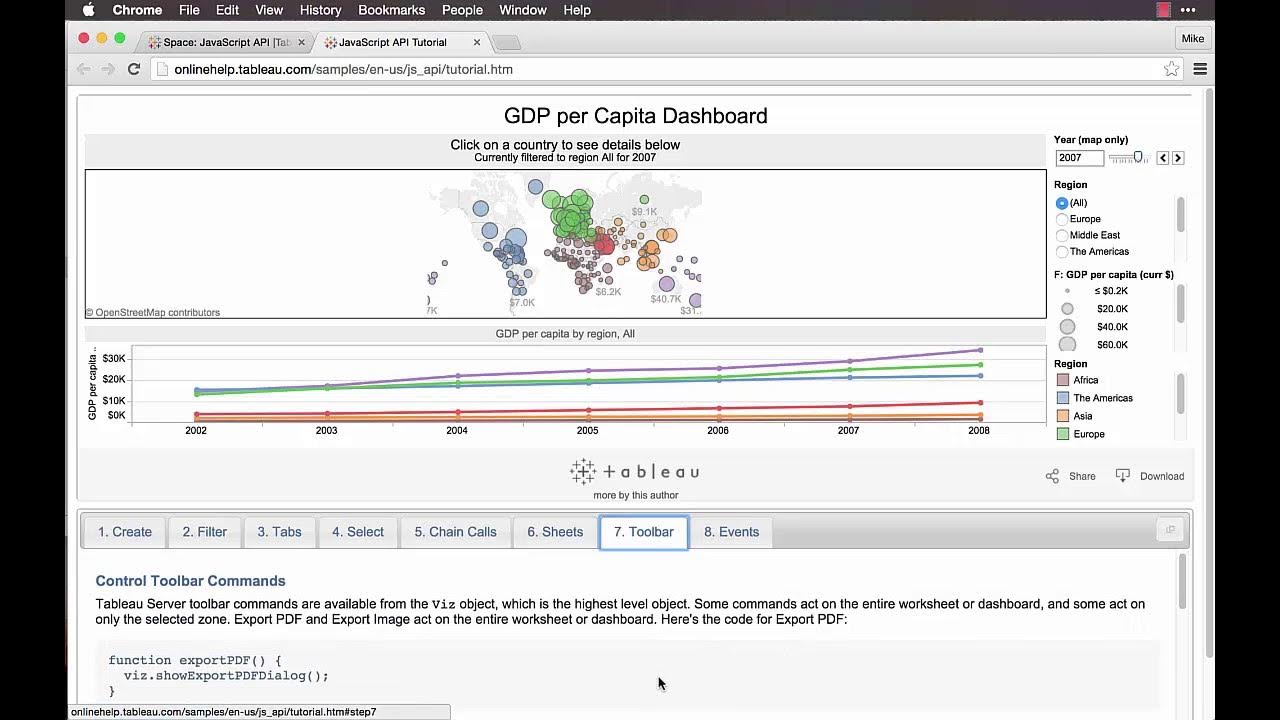Reload the page in Chrome
1280x720 pixels.
coord(134,69)
